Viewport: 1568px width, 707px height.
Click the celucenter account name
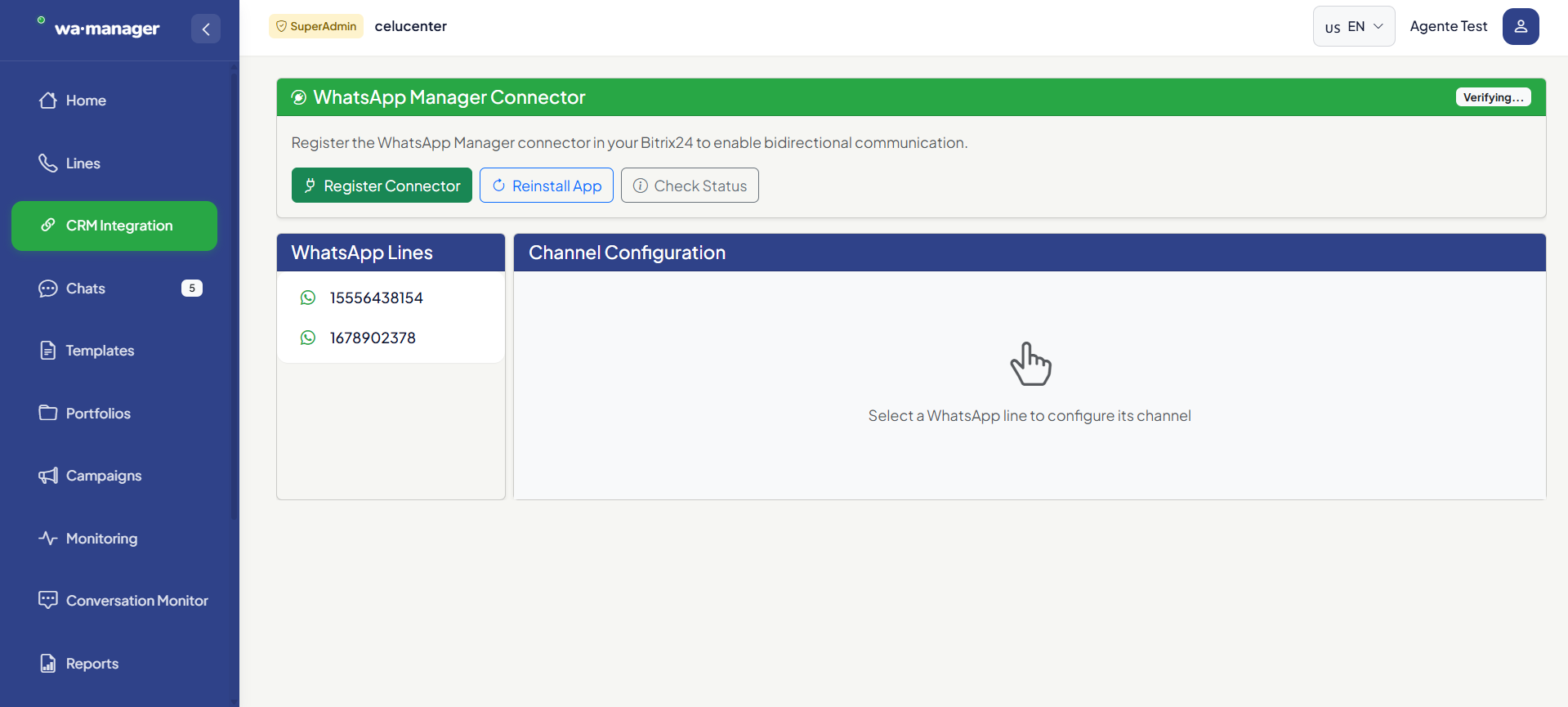click(x=411, y=26)
